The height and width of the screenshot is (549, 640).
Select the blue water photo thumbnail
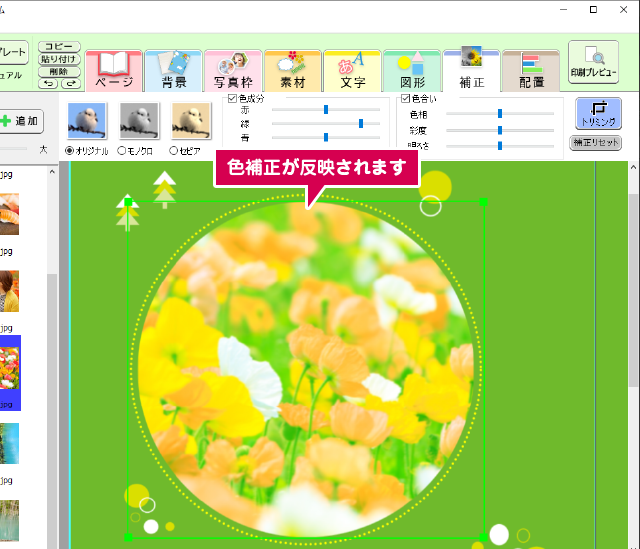9,443
